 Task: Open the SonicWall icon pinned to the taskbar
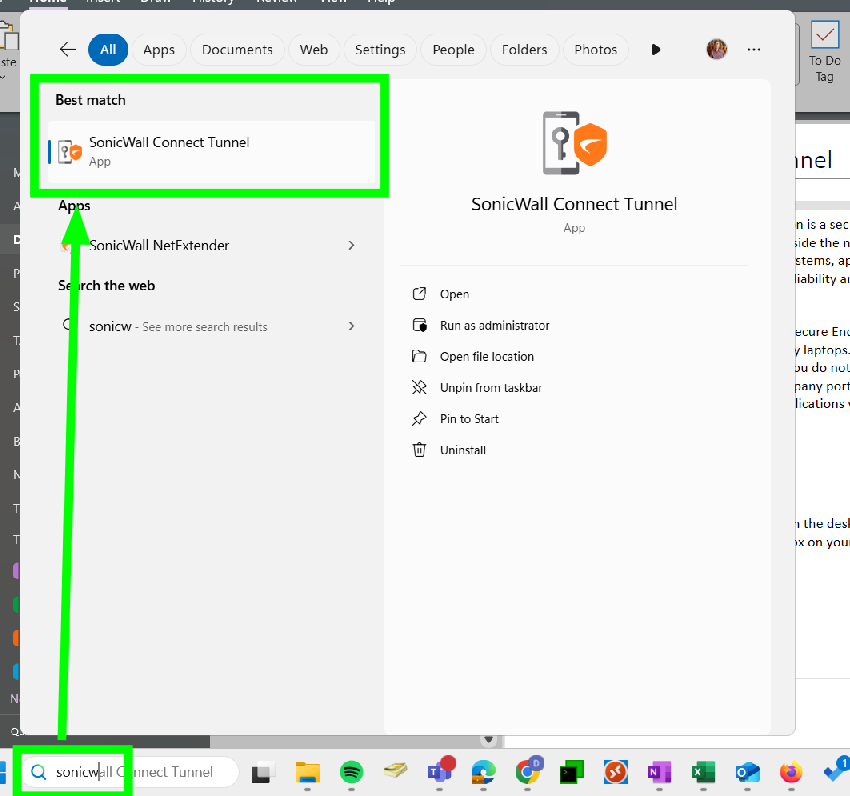click(x=616, y=772)
